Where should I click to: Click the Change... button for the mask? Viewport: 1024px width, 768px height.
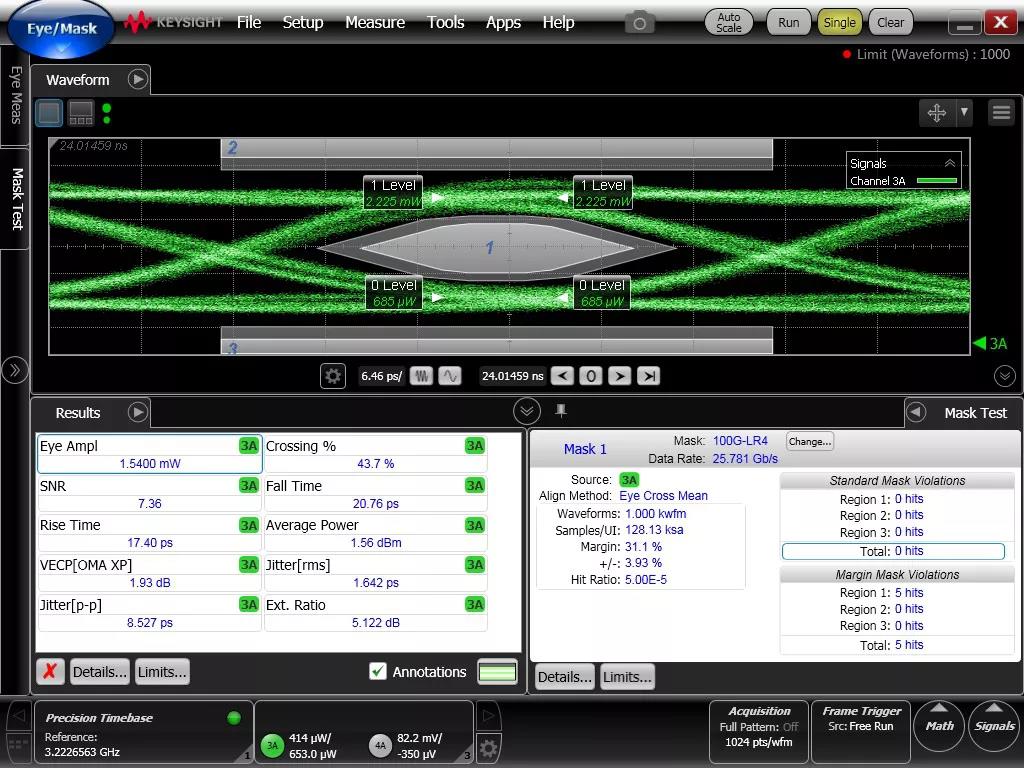809,441
